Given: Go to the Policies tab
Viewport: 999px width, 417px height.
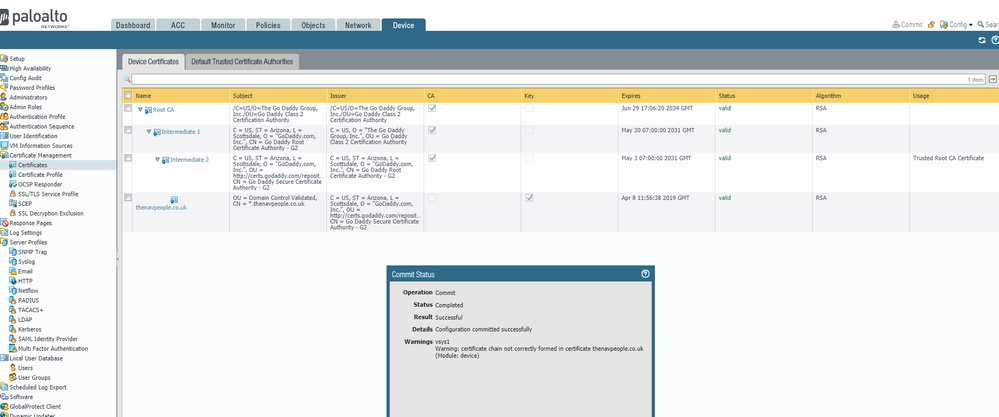Looking at the screenshot, I should (x=268, y=25).
